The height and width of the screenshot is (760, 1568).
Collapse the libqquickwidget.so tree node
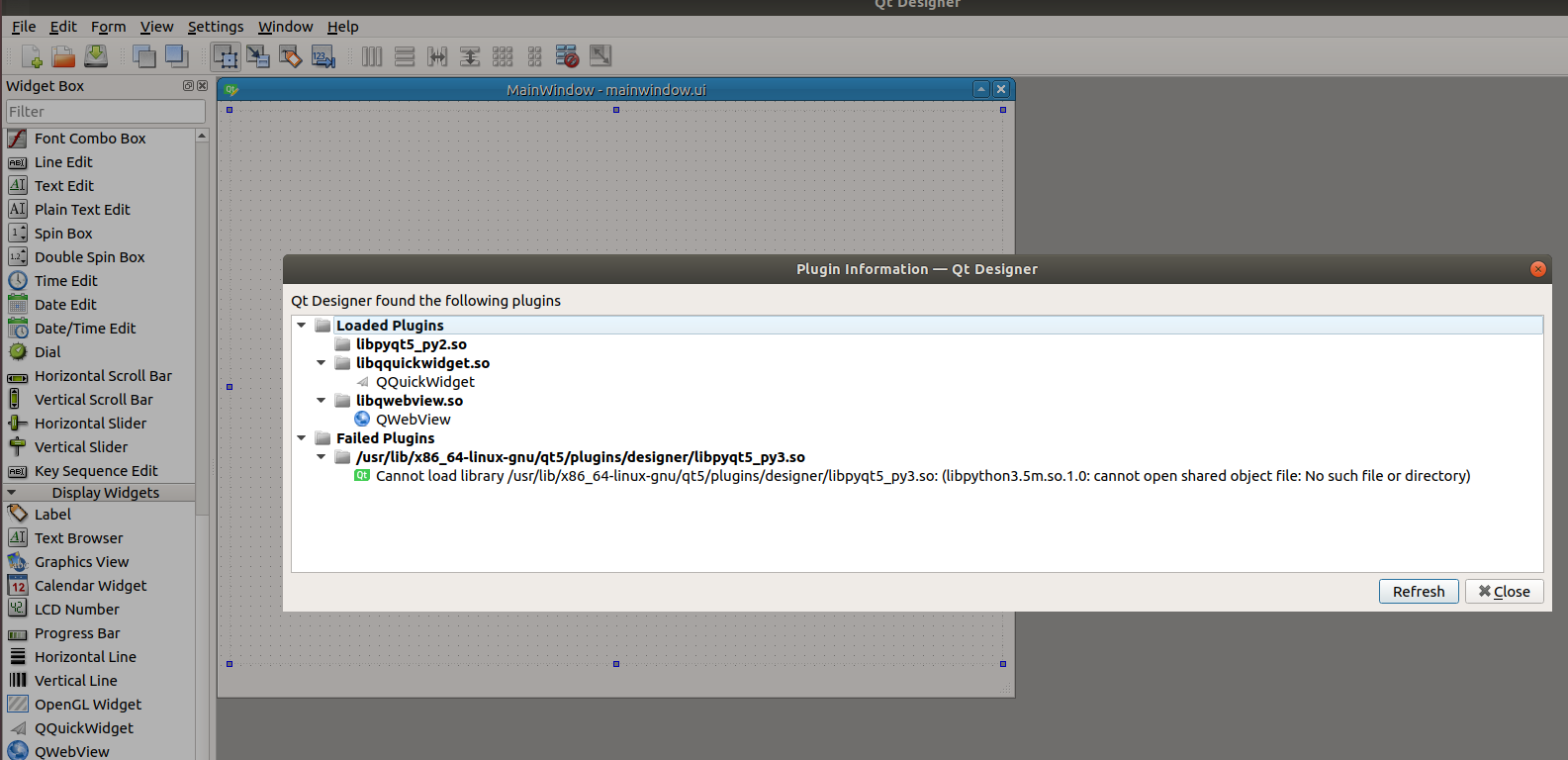tap(322, 362)
